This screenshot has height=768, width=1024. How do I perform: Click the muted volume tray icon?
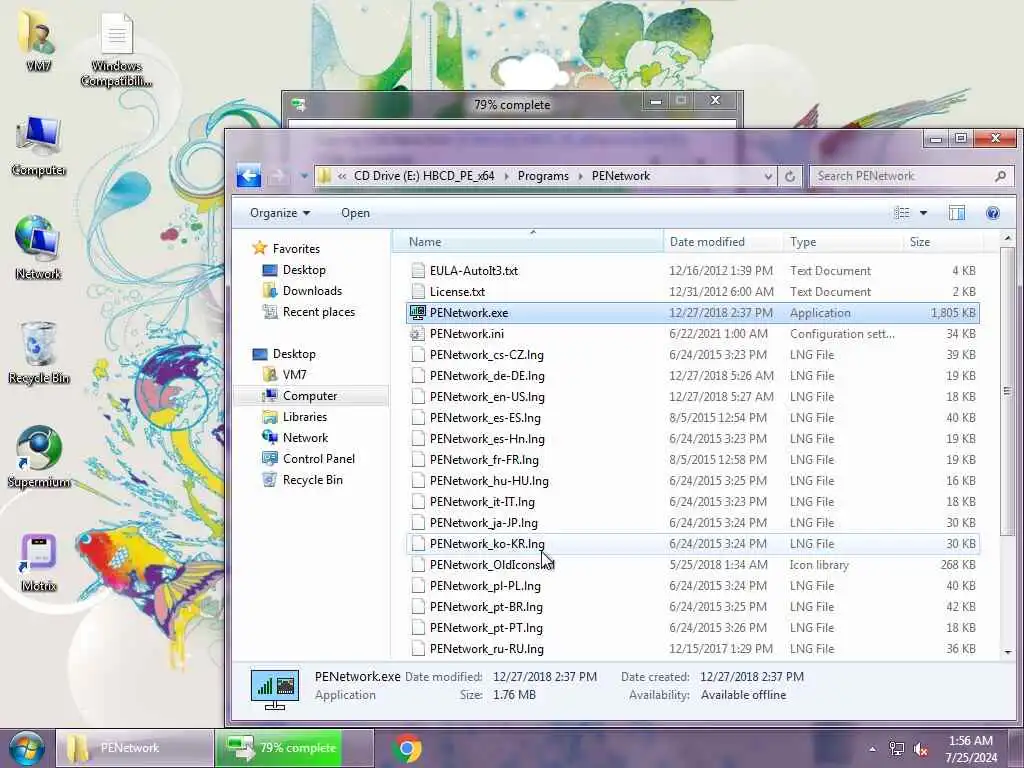click(921, 750)
